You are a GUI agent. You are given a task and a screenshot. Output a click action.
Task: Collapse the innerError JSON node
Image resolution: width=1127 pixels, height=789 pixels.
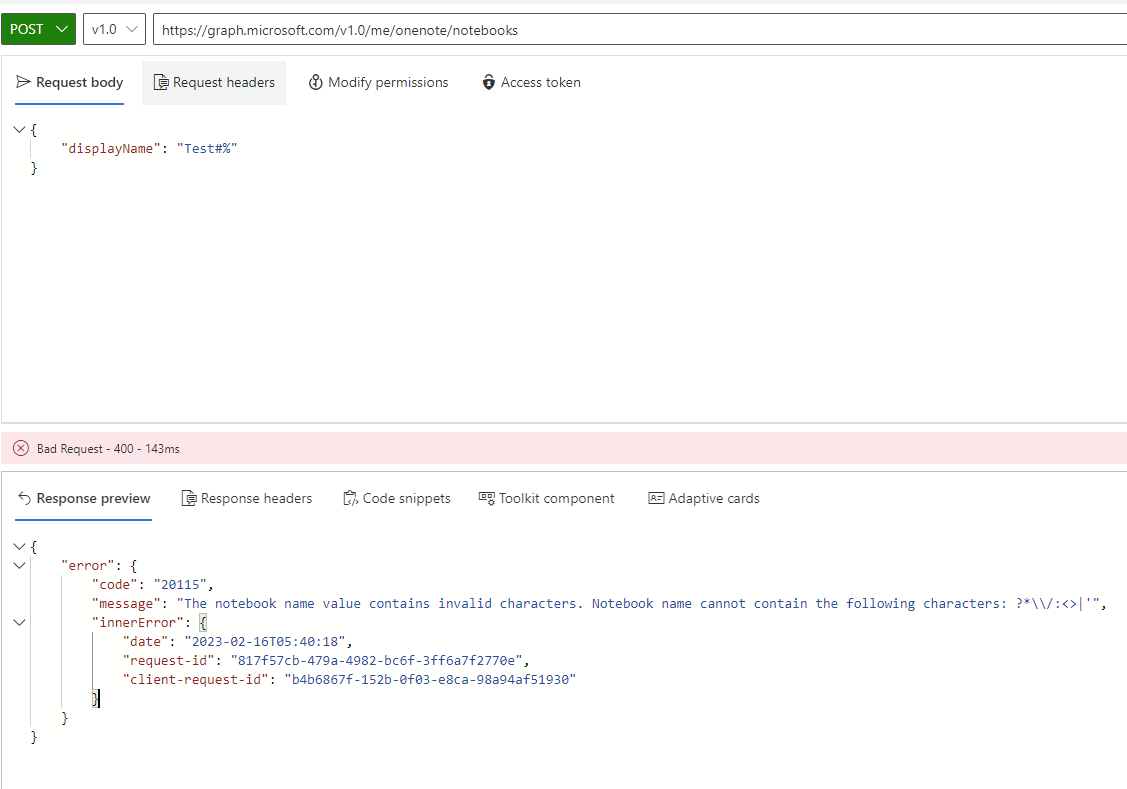click(x=18, y=622)
